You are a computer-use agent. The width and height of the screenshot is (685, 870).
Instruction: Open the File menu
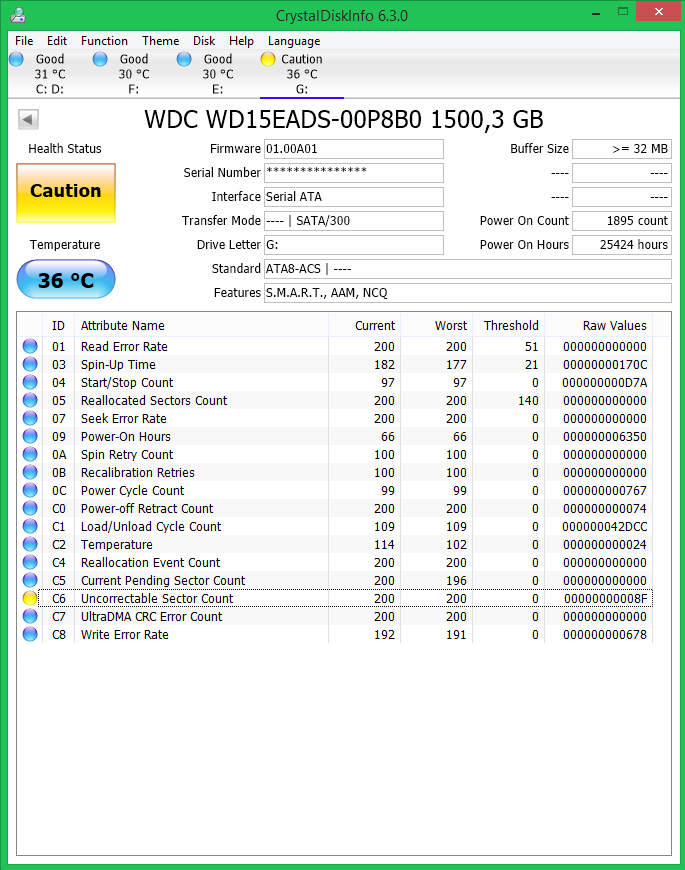[x=24, y=41]
